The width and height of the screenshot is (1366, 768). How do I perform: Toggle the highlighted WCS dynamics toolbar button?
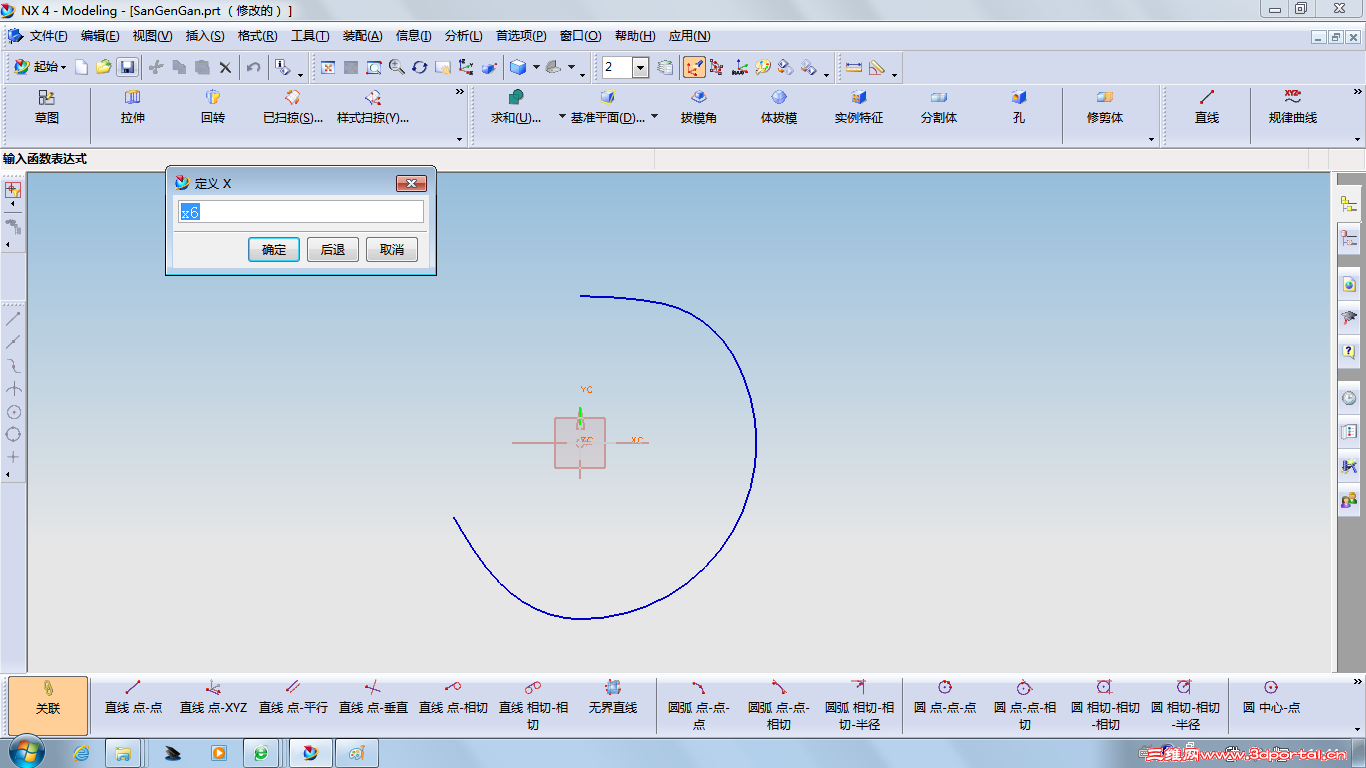tap(694, 67)
